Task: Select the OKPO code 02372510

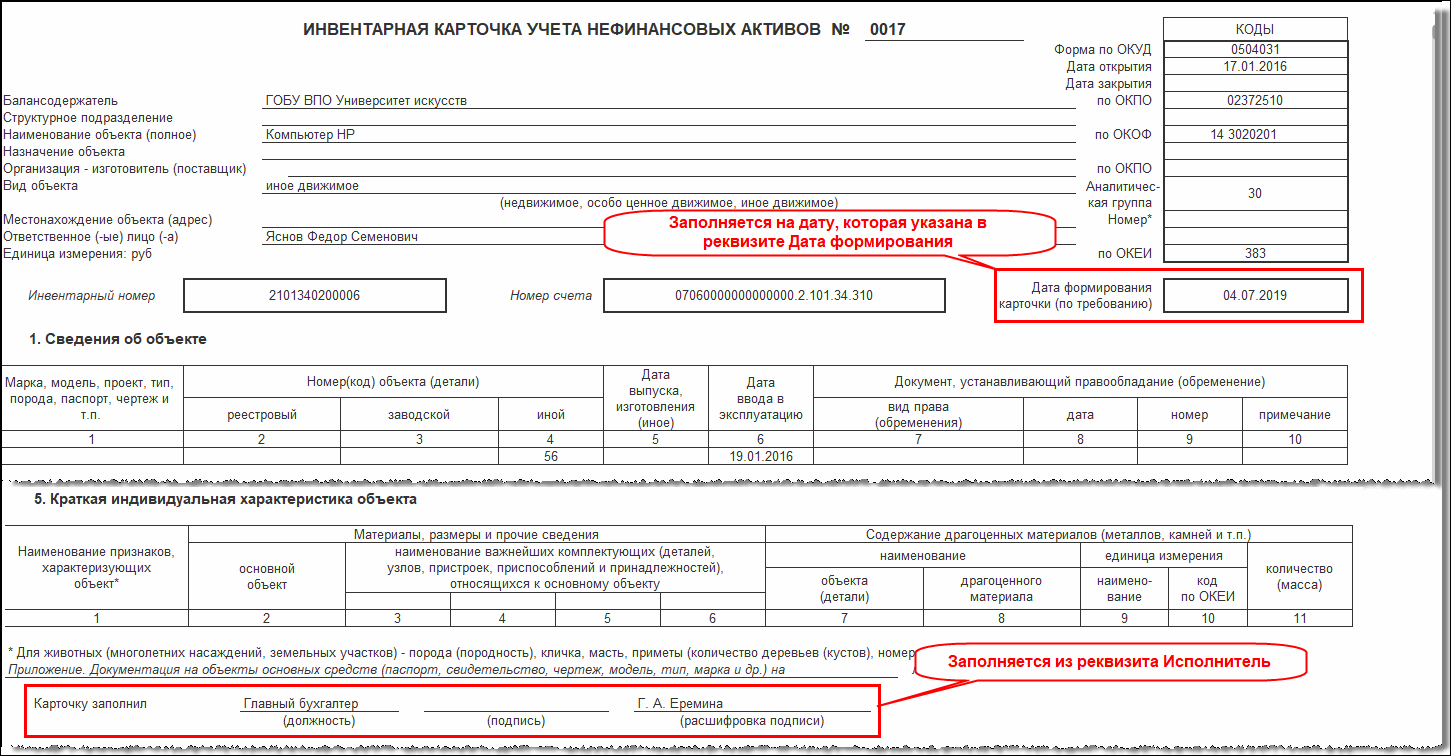Action: [1255, 100]
